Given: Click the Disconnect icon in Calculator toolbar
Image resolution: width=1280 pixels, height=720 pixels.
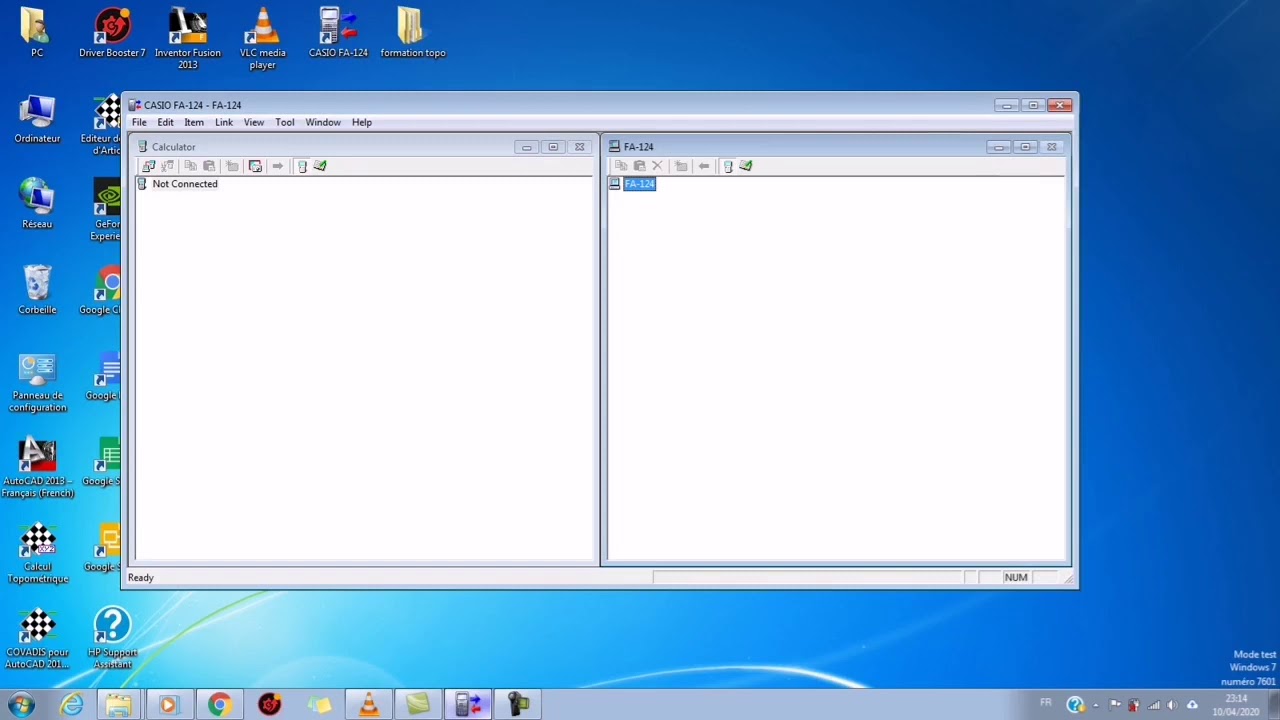Looking at the screenshot, I should coord(168,166).
